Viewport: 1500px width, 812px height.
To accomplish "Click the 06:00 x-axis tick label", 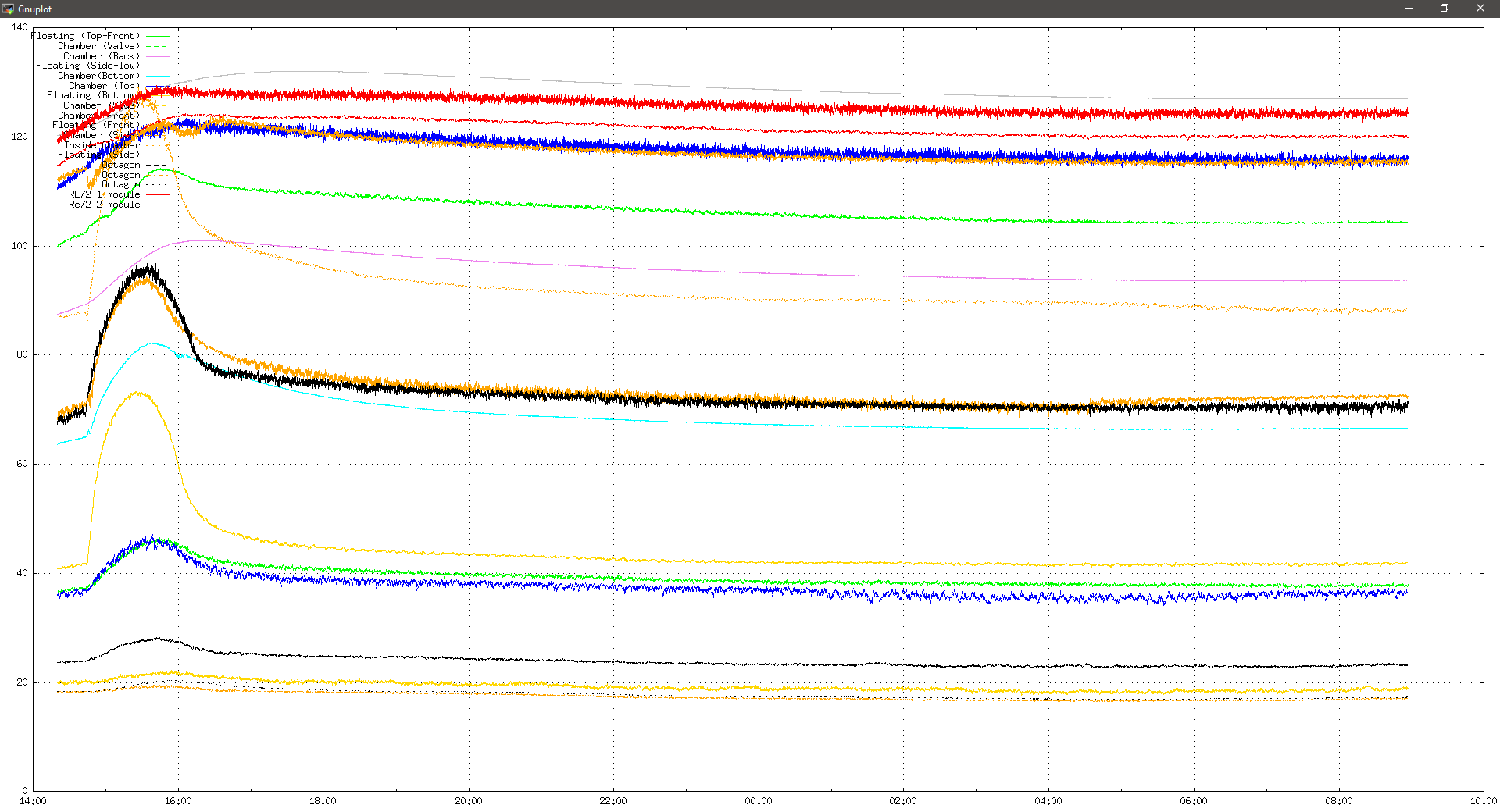I will pyautogui.click(x=1194, y=801).
